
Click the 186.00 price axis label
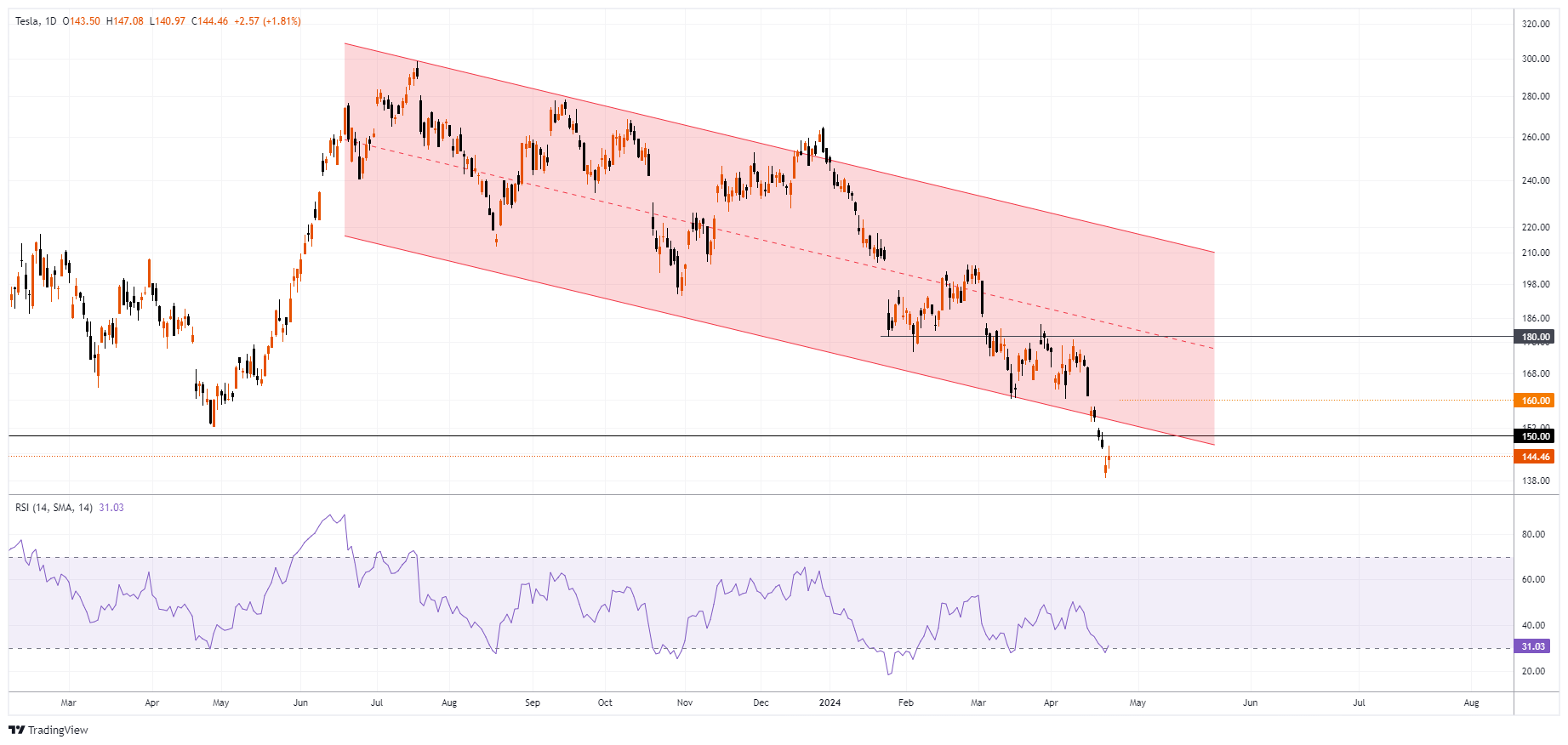click(x=1536, y=318)
